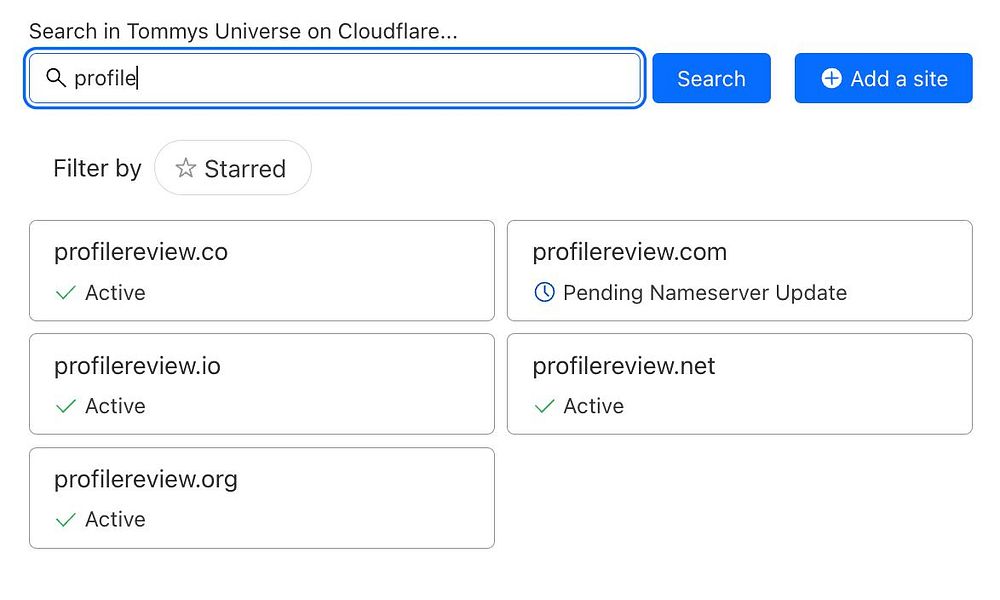Click the star icon in Starred filter
Viewport: 1000px width, 600px height.
[x=185, y=168]
